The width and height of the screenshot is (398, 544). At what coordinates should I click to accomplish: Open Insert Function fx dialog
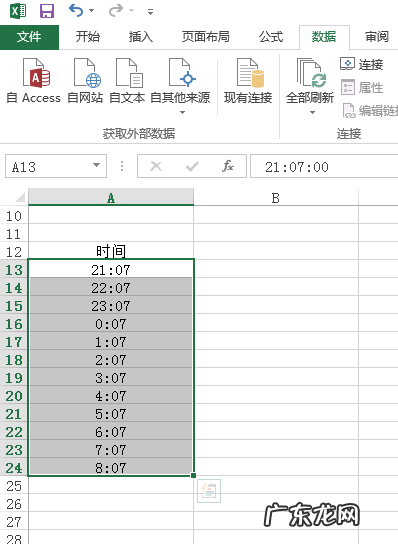(x=228, y=167)
